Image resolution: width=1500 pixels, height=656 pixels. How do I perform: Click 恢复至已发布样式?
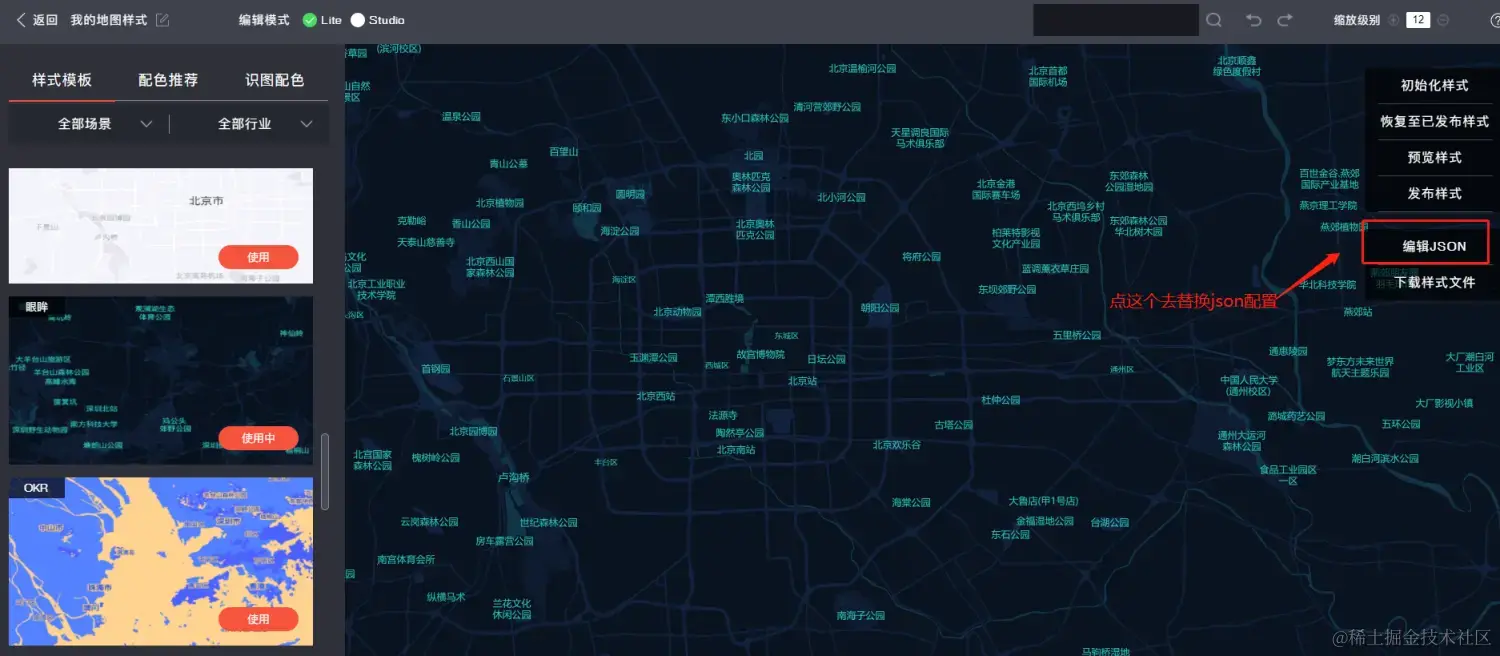tap(1434, 122)
